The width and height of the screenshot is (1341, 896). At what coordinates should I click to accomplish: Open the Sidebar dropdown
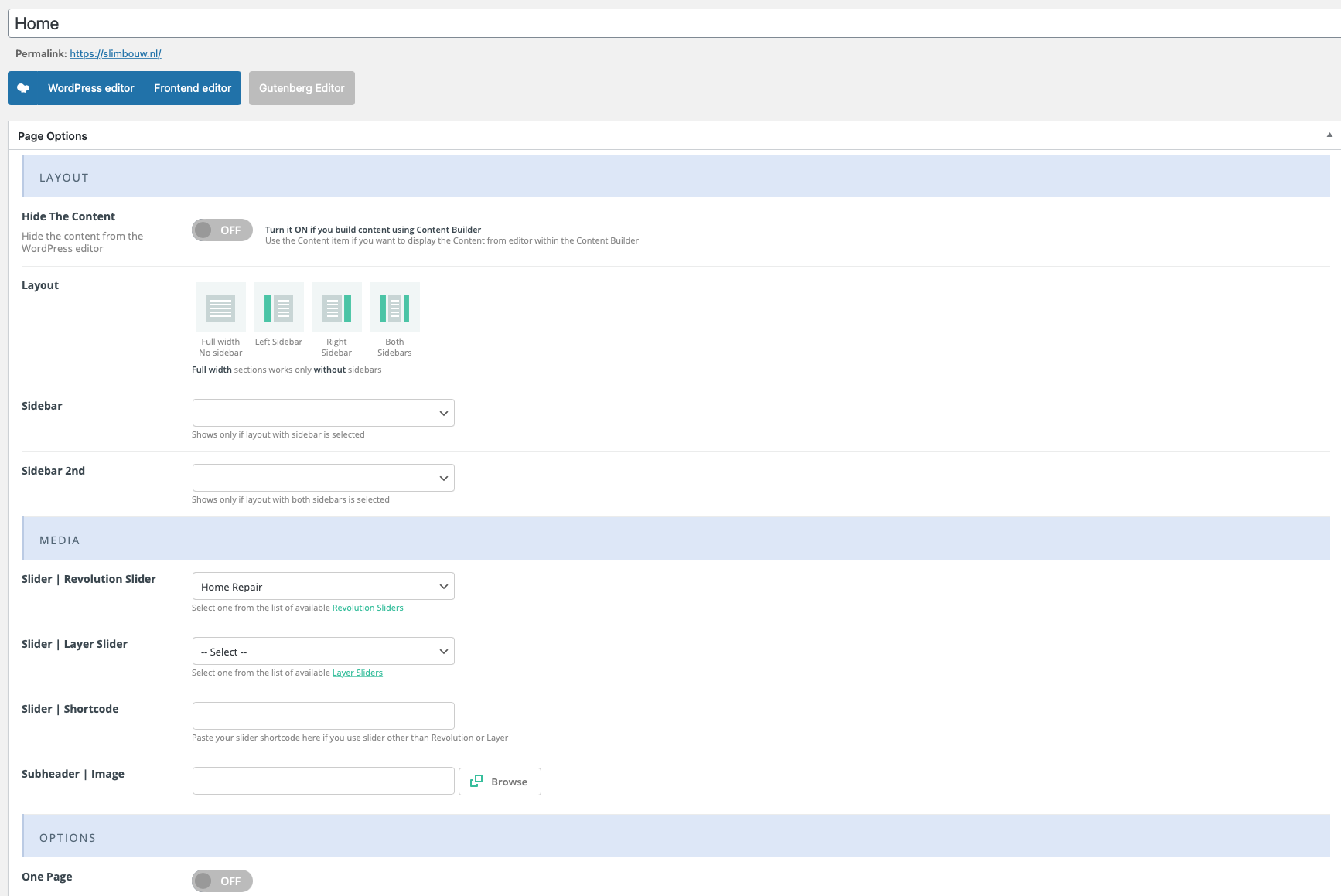[x=323, y=413]
